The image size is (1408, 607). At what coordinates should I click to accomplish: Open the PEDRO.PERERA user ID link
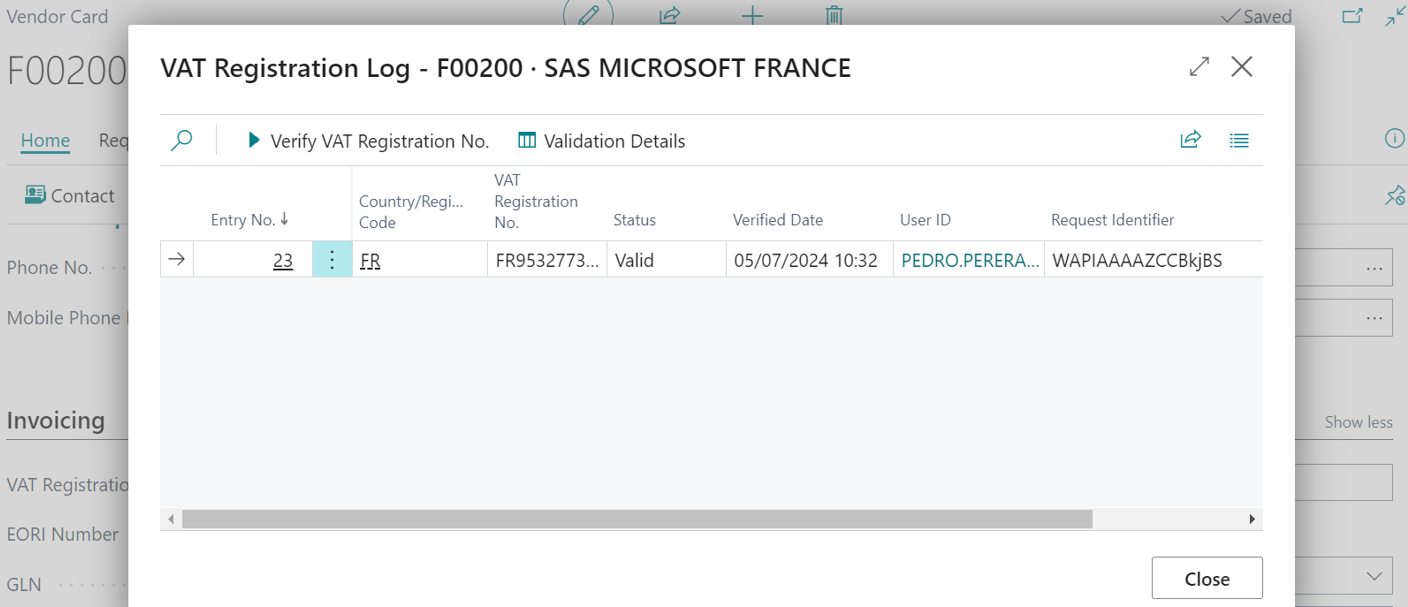968,261
